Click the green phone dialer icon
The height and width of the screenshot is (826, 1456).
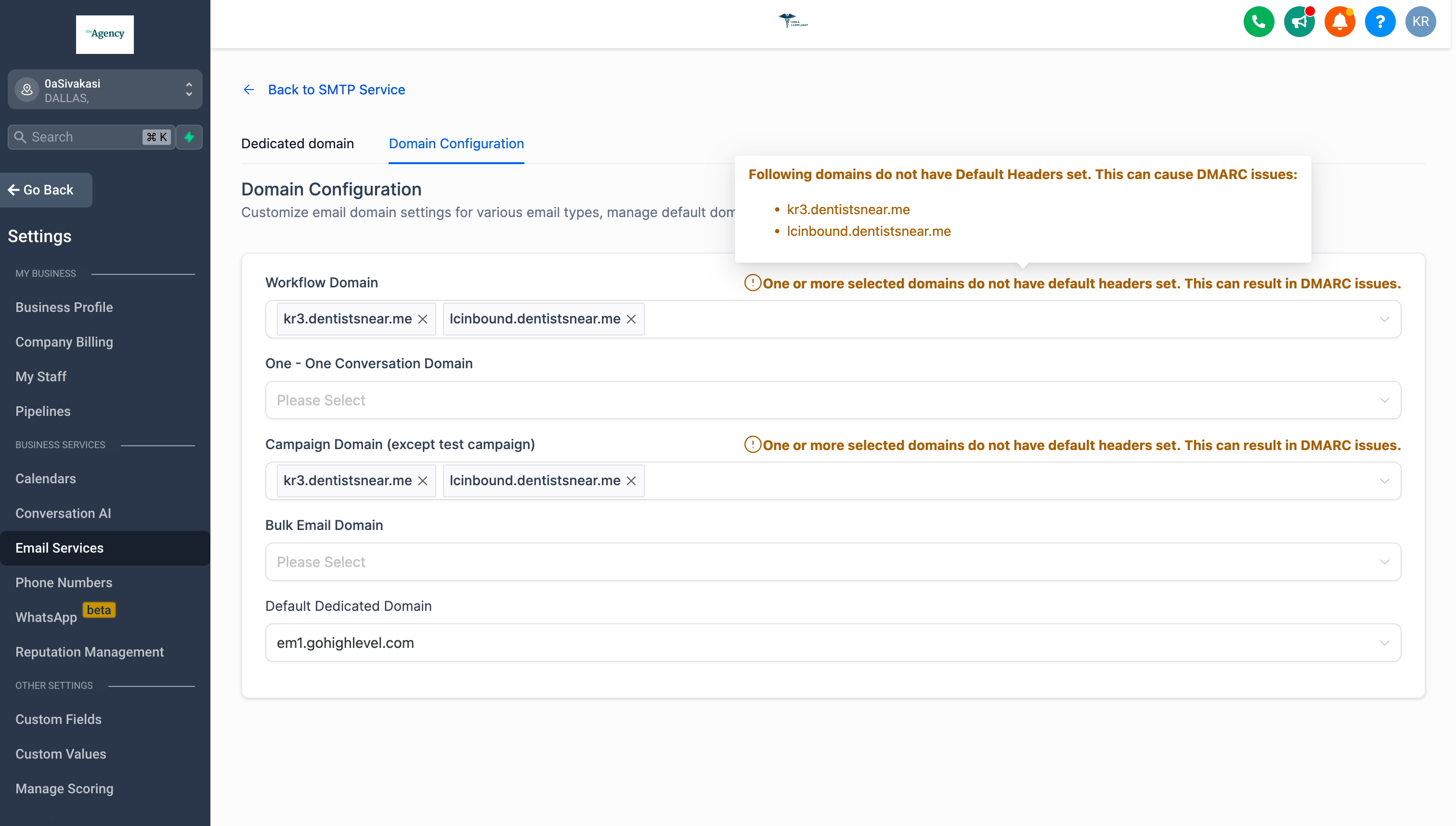pos(1258,22)
